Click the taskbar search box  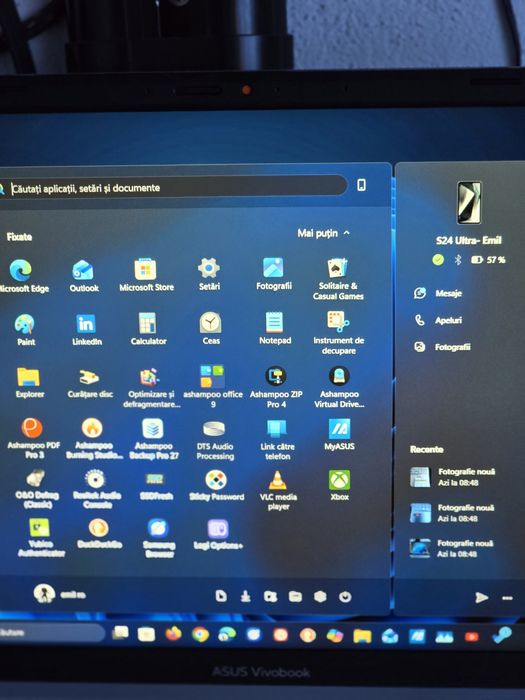51,633
